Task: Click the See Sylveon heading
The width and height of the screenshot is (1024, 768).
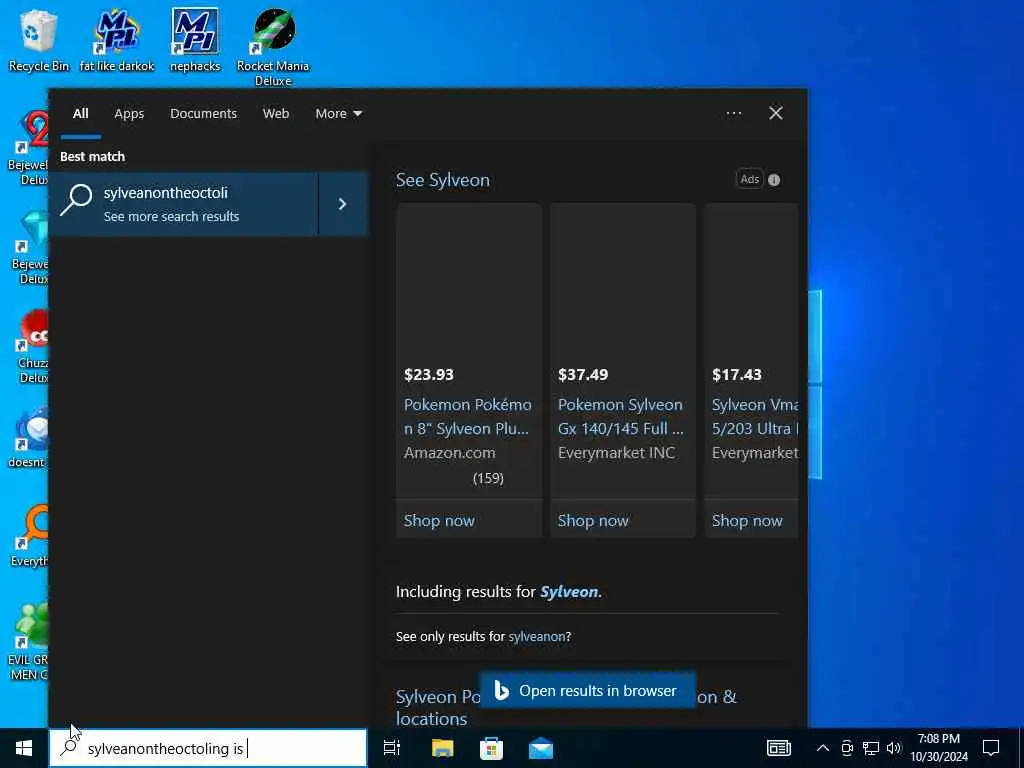Action: [x=443, y=180]
